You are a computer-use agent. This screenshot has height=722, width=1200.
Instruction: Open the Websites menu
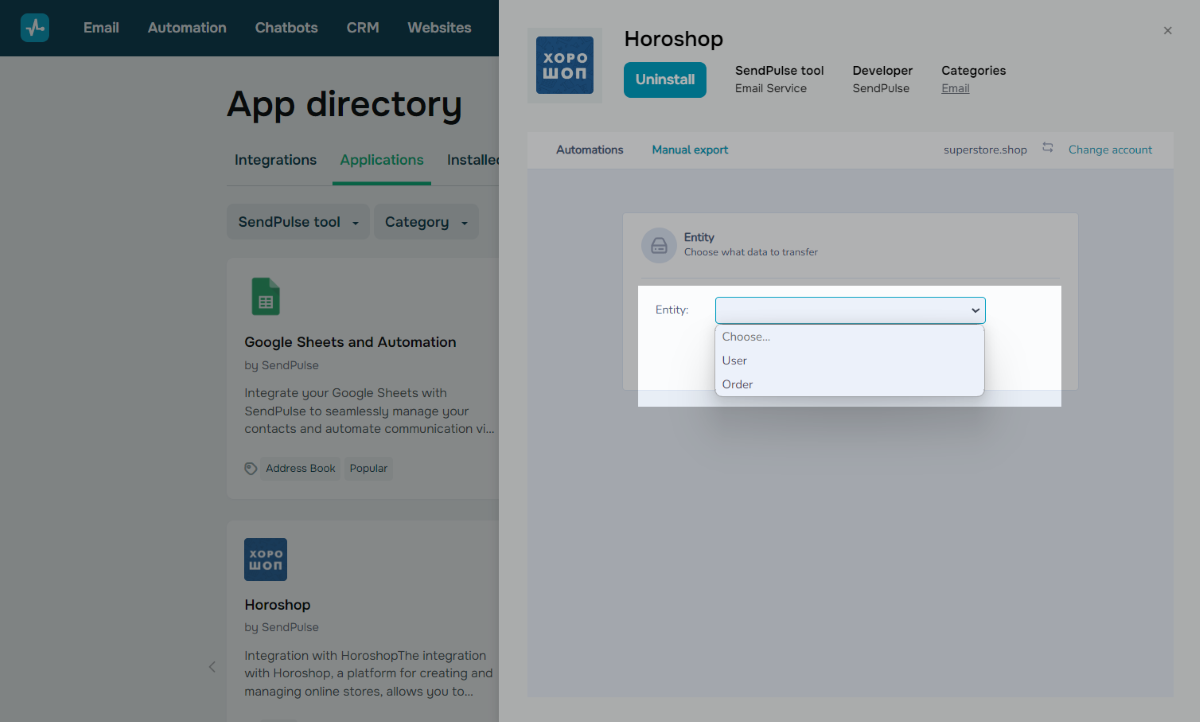(x=439, y=28)
